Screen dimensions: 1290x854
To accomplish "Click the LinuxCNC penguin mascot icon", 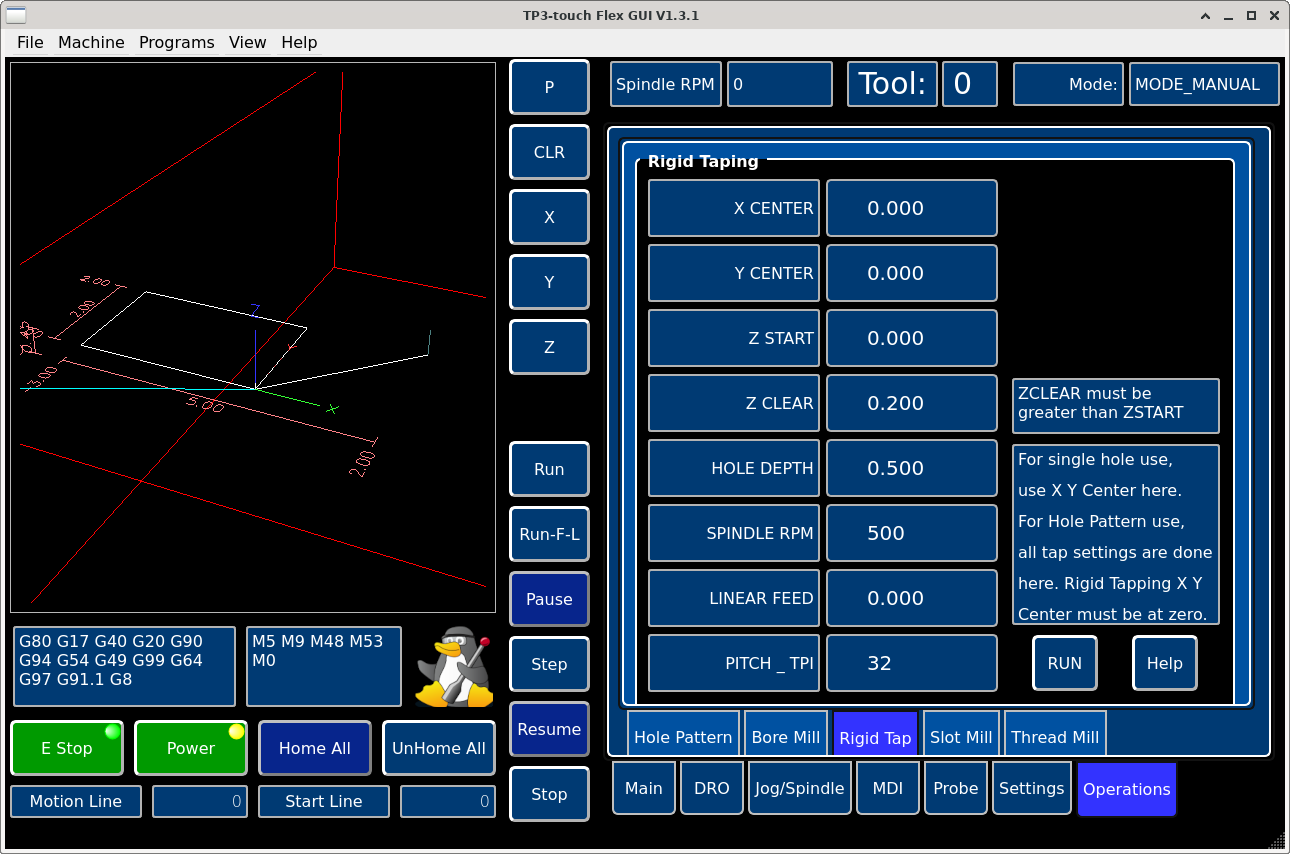I will [455, 666].
